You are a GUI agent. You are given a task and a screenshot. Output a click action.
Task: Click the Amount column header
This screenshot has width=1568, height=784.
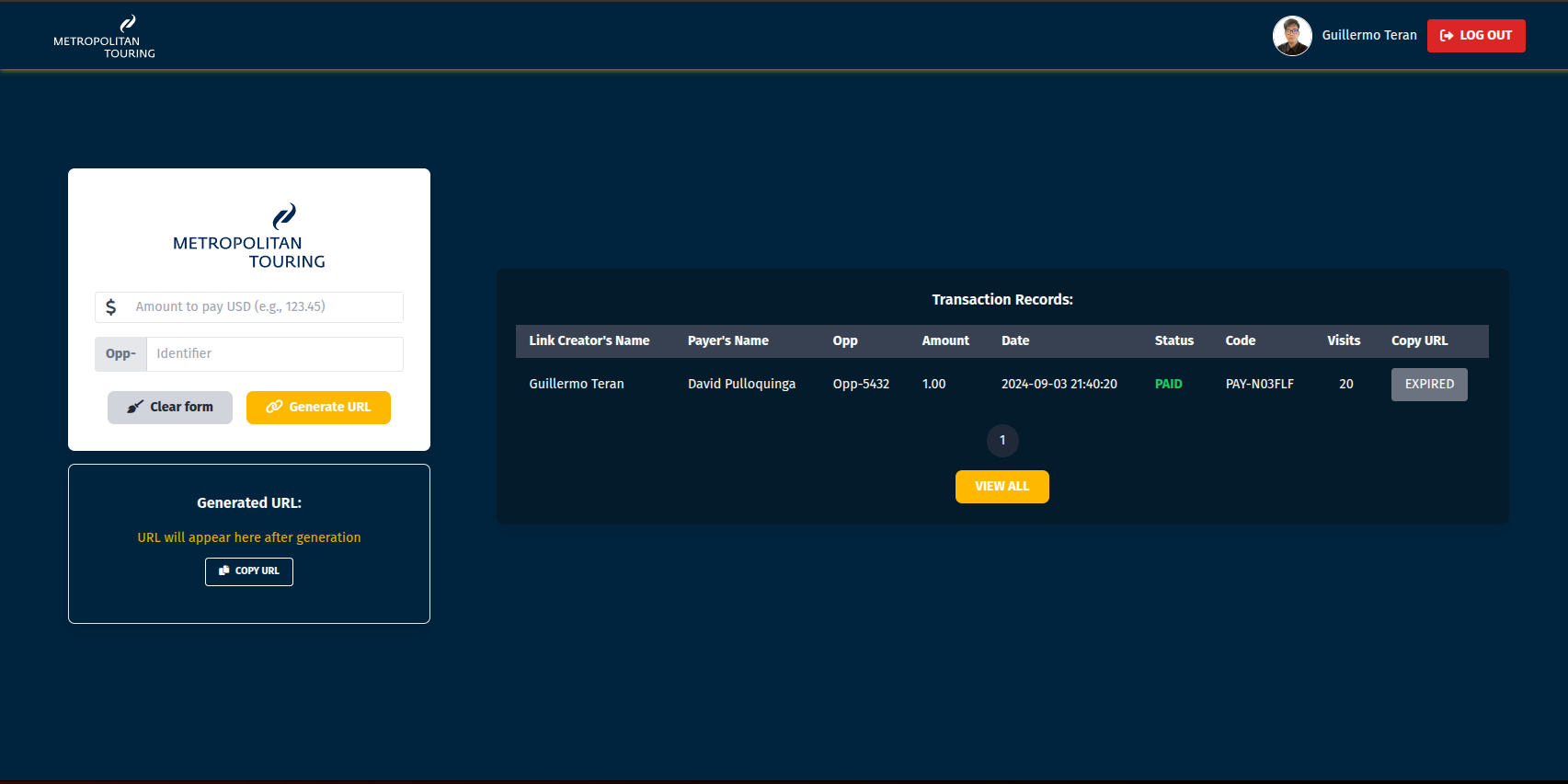[x=945, y=340]
